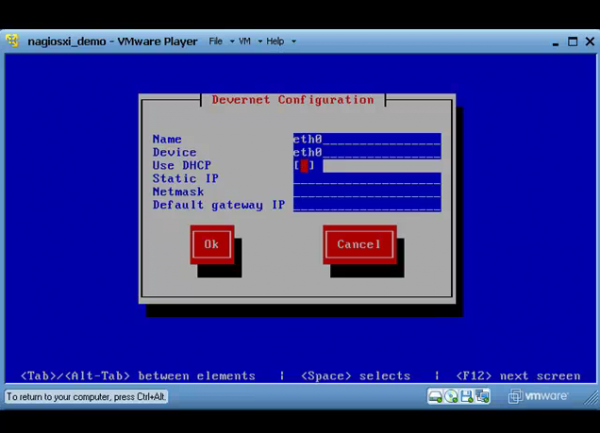Click the CD/DVD drive status icon
This screenshot has width=600, height=433.
click(451, 397)
